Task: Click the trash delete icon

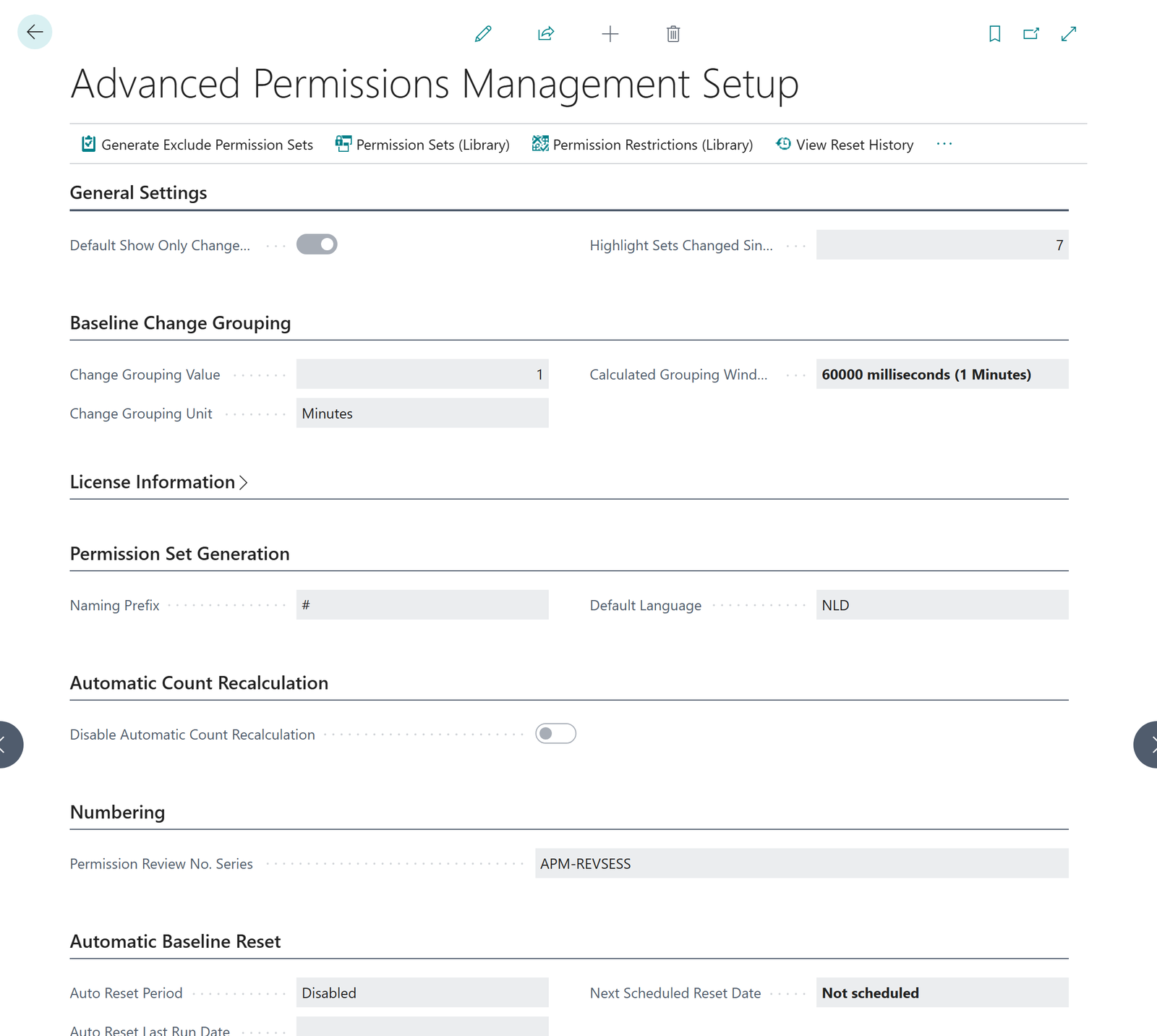Action: click(673, 34)
